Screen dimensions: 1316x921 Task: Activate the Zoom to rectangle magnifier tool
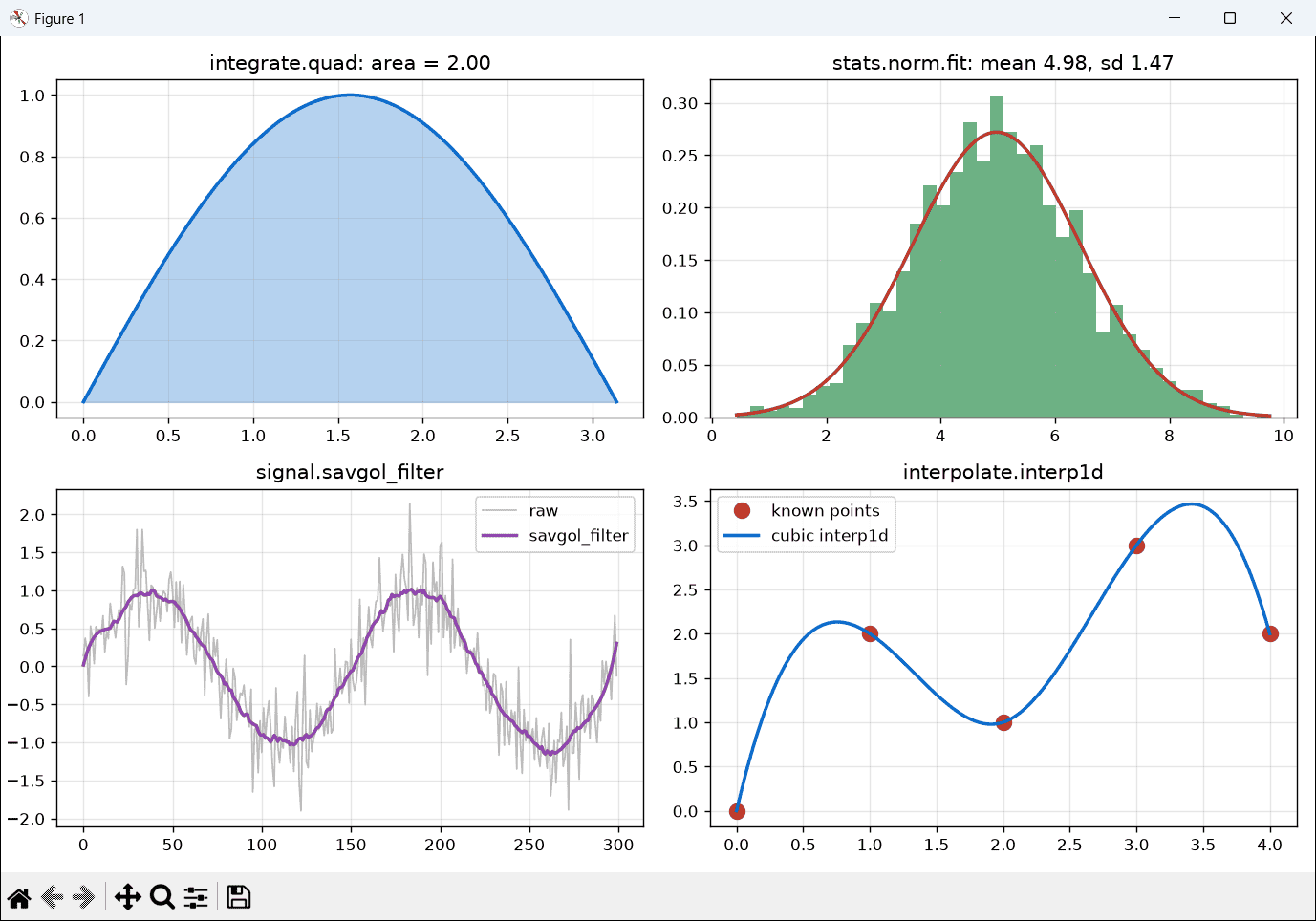pos(162,897)
